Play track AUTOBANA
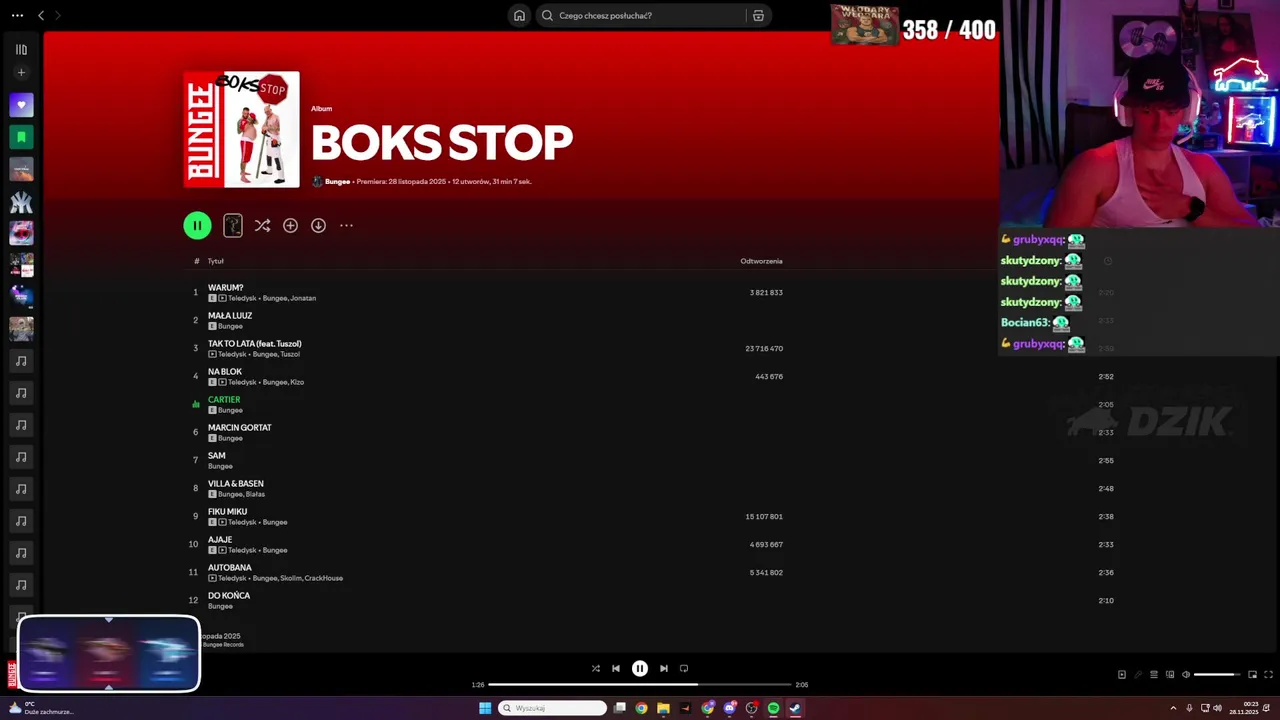 pyautogui.click(x=230, y=568)
